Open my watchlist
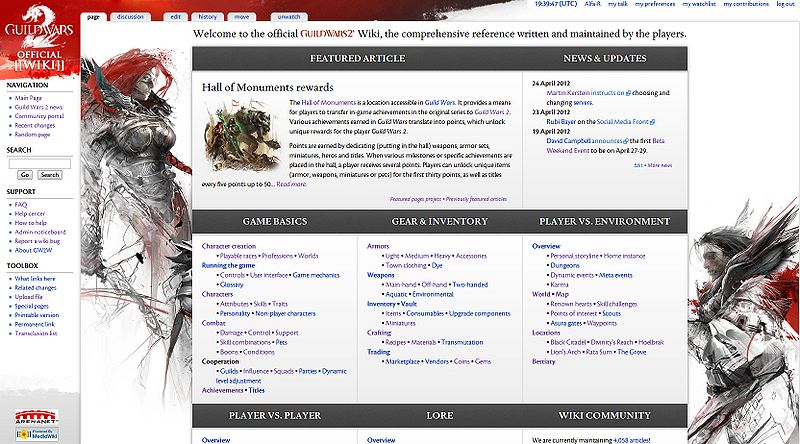This screenshot has width=800, height=444. point(699,4)
